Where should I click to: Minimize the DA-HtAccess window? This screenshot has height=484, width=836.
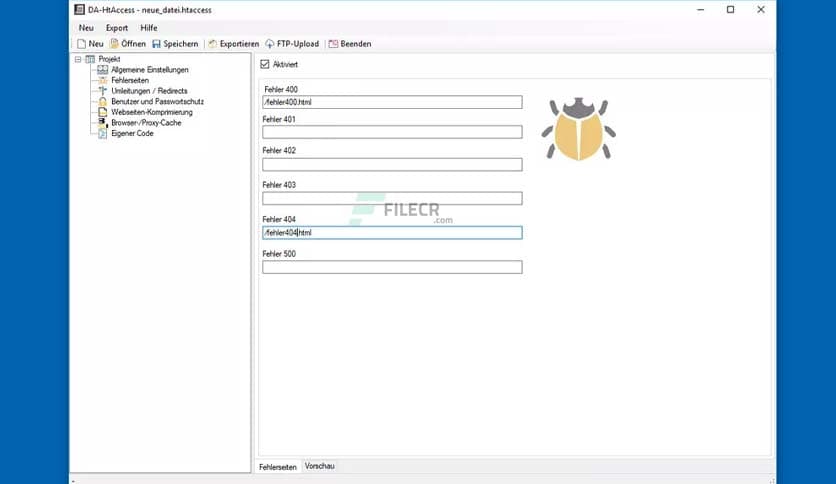tap(701, 10)
